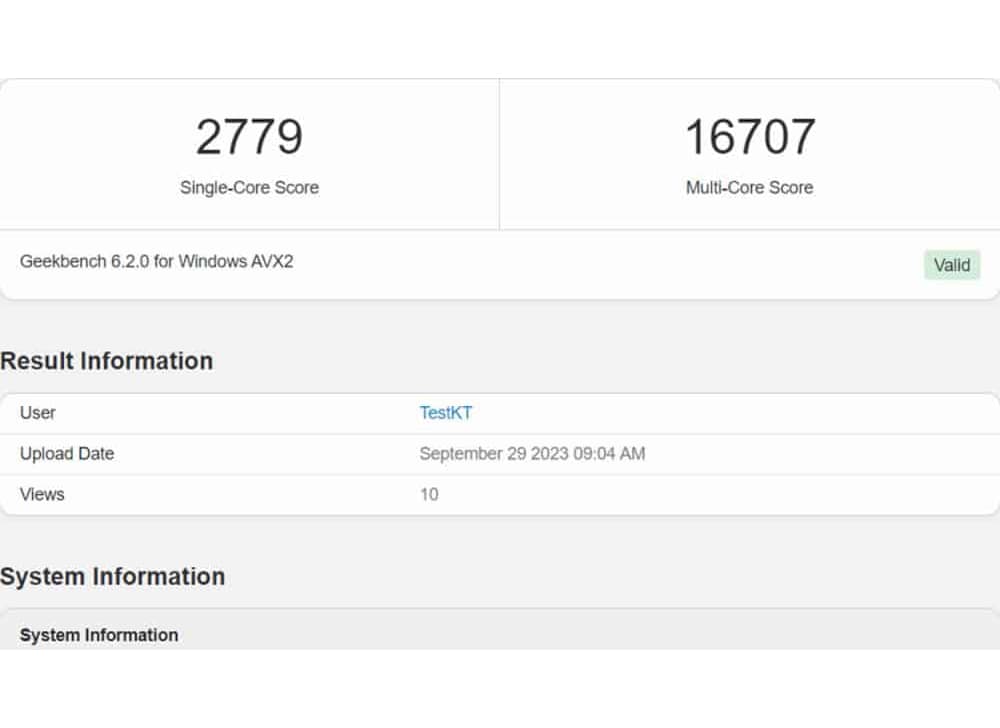Click the Result Information heading

tap(107, 361)
